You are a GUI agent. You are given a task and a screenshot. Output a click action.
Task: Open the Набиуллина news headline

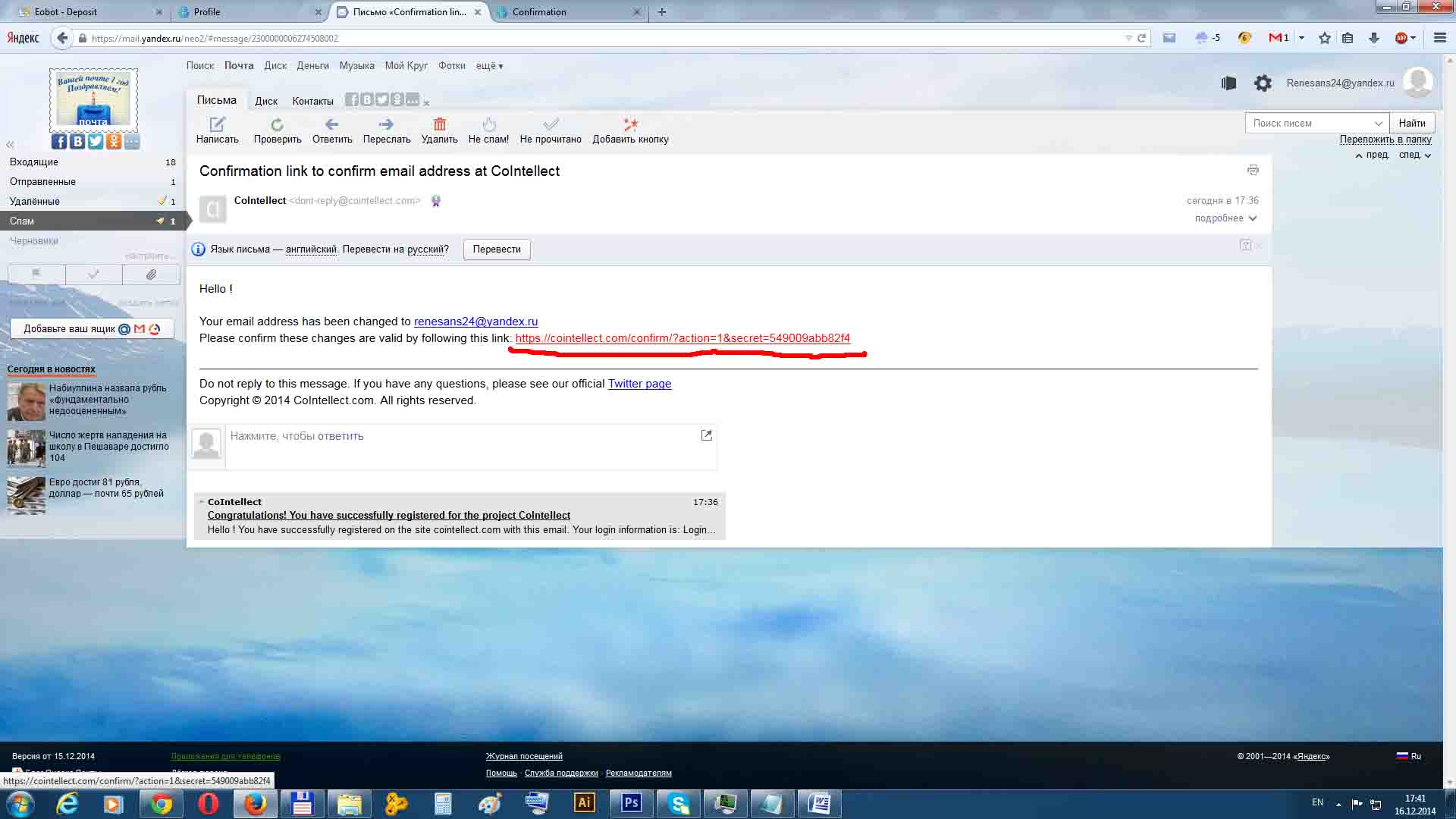[x=108, y=400]
